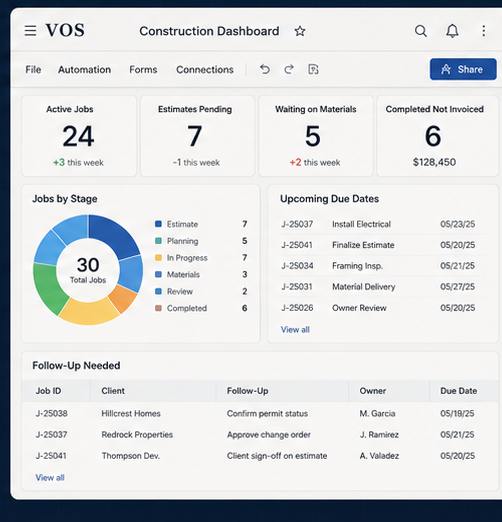The width and height of the screenshot is (502, 522).
Task: Click the redo arrow icon
Action: [289, 69]
